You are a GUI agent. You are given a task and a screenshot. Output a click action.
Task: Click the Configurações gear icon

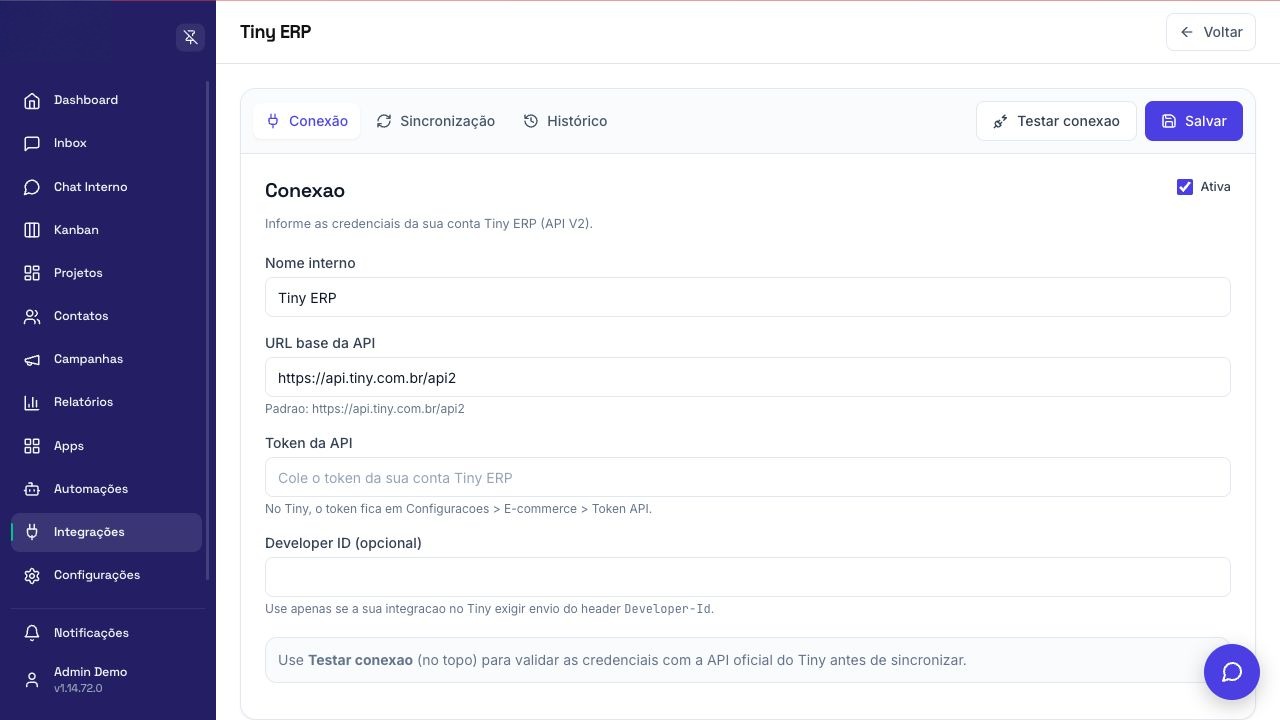[x=32, y=575]
